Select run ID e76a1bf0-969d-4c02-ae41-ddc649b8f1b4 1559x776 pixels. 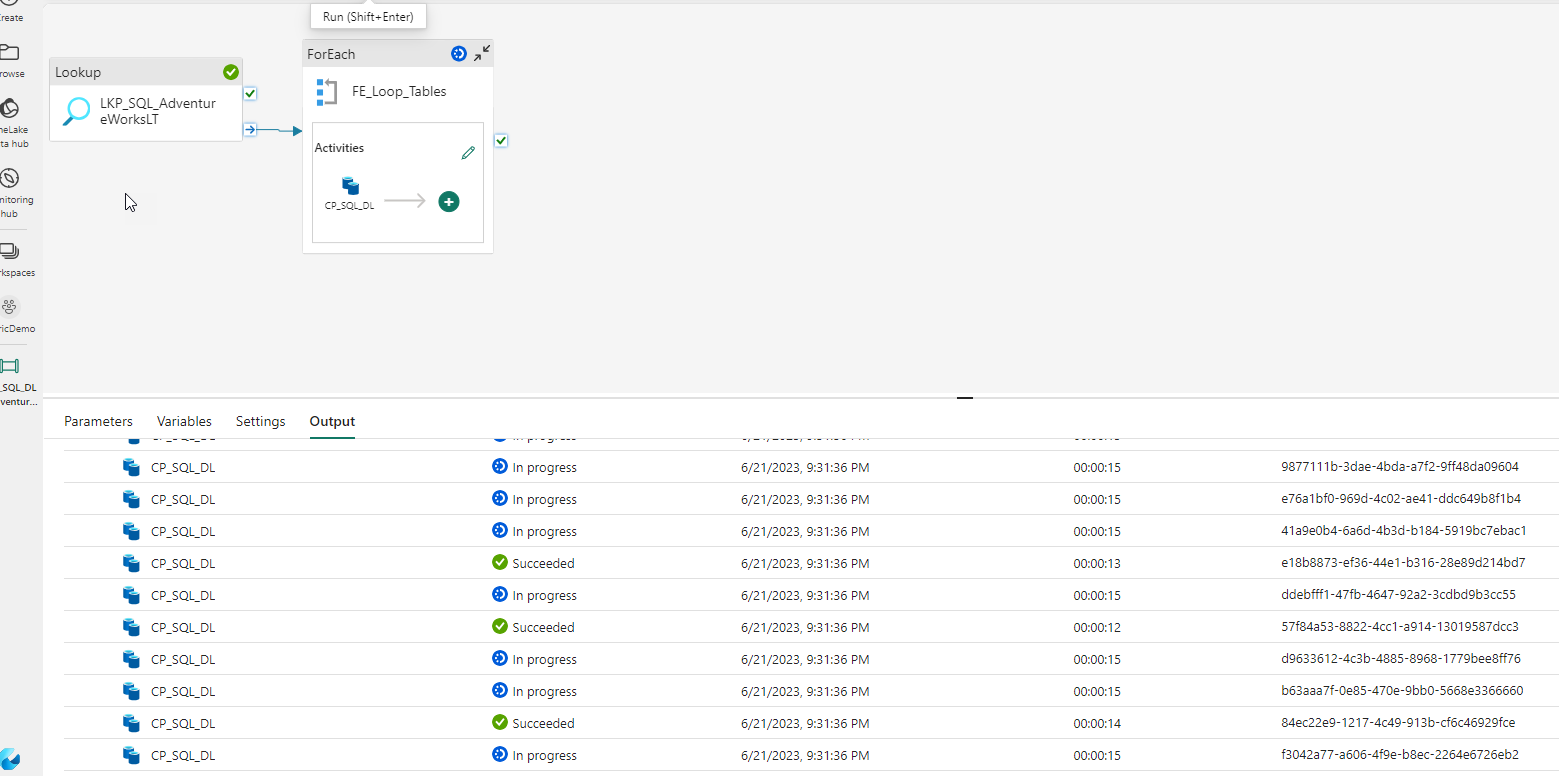[x=1401, y=499]
